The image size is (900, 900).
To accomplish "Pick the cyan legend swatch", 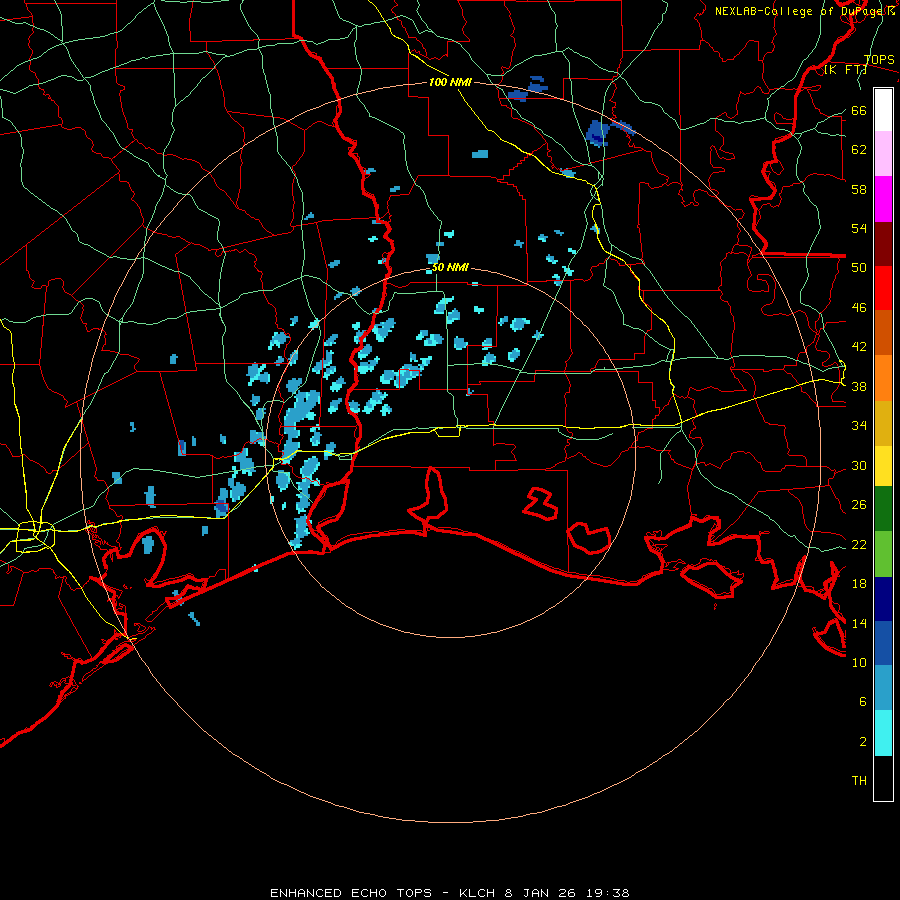I will pos(883,733).
